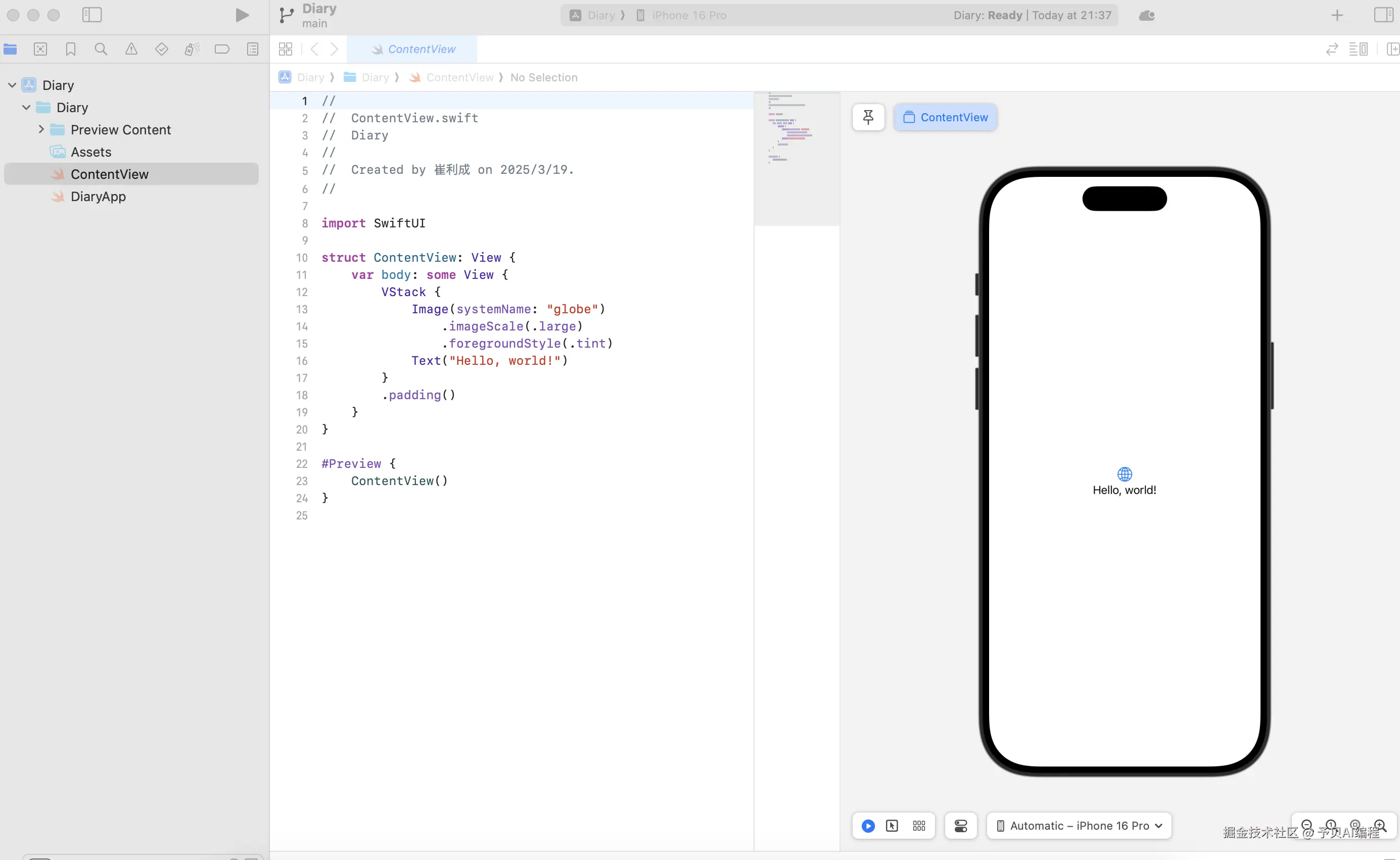Click the ContentView preview button
The width and height of the screenshot is (1400, 860).
point(946,117)
